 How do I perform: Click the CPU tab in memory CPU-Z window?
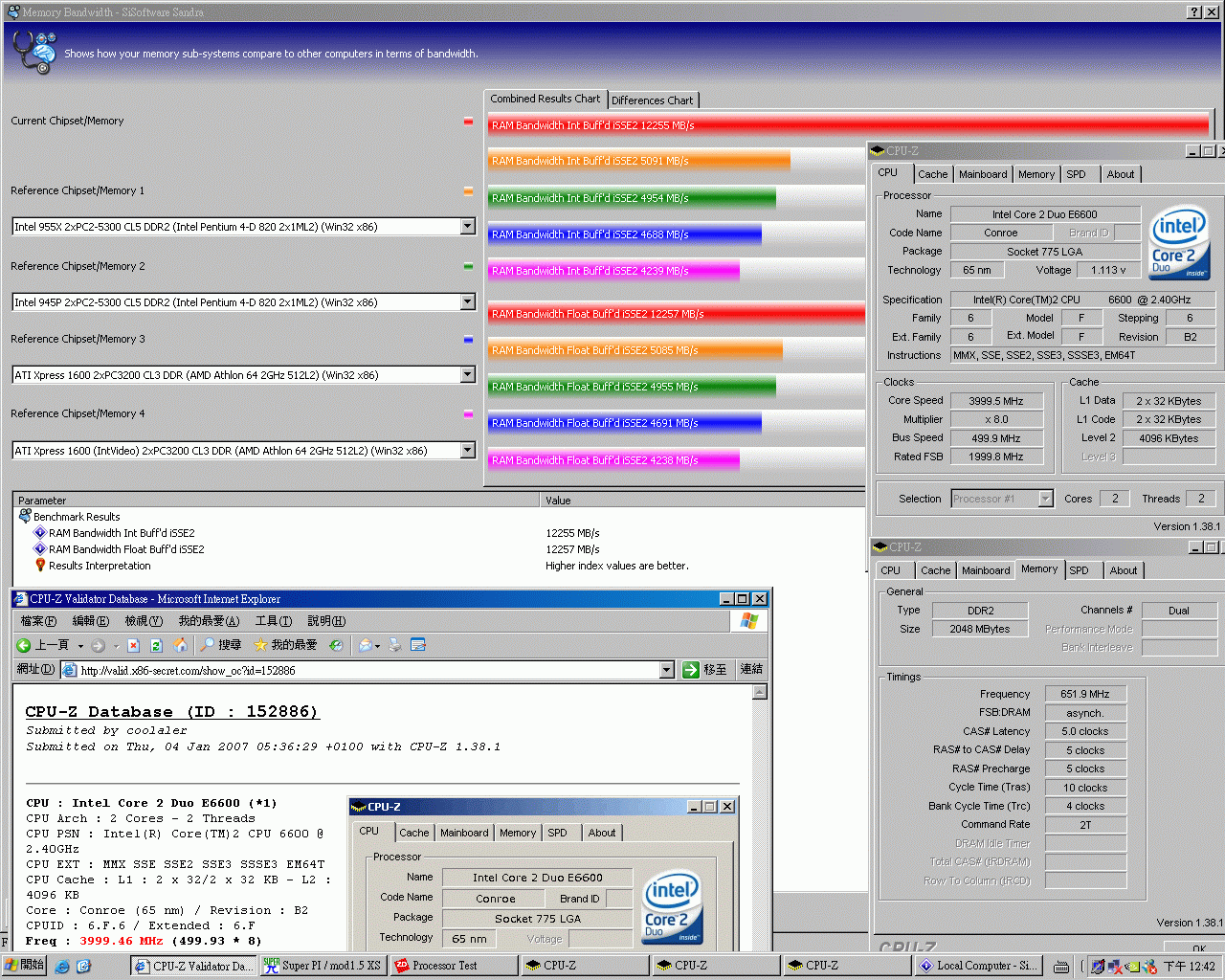891,570
